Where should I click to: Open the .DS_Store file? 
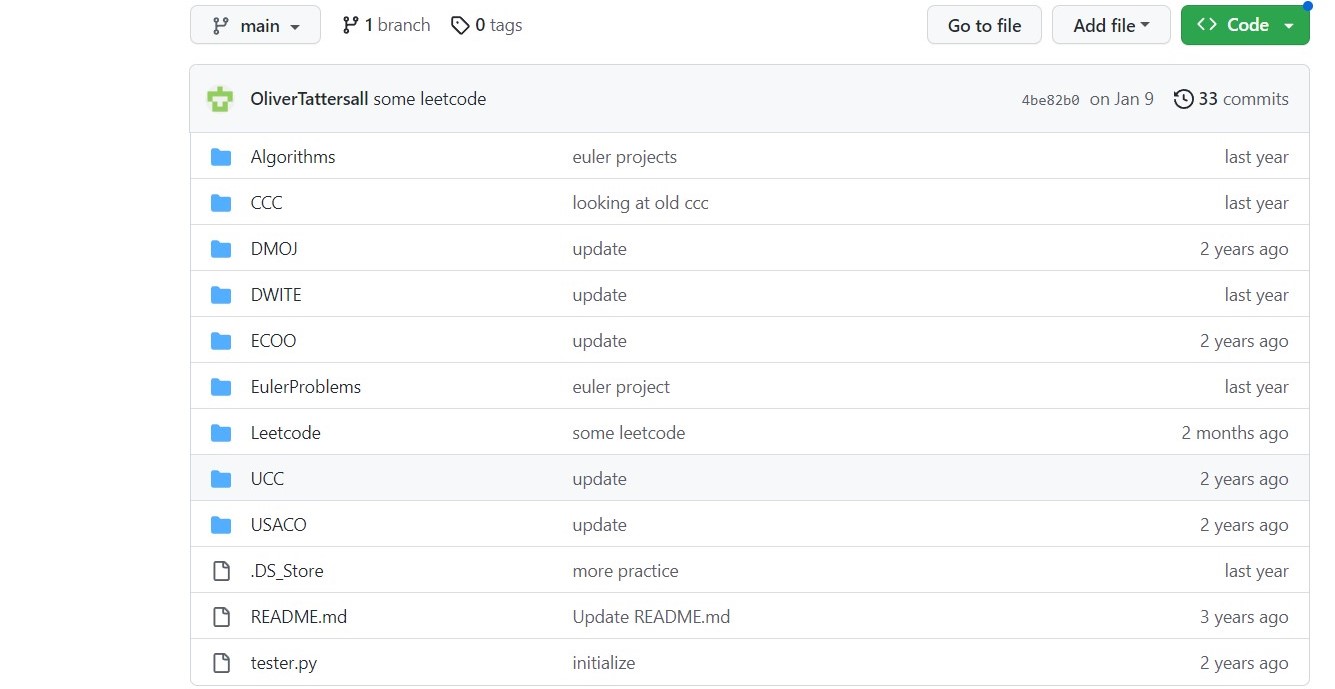(287, 571)
